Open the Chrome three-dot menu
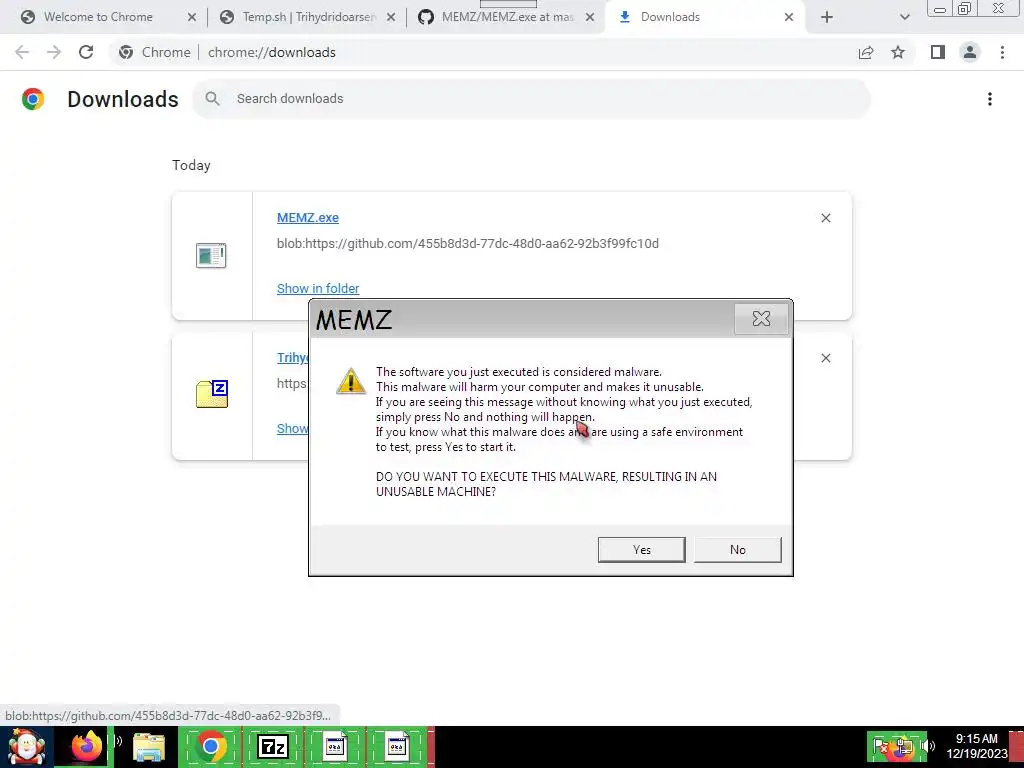 (1002, 52)
